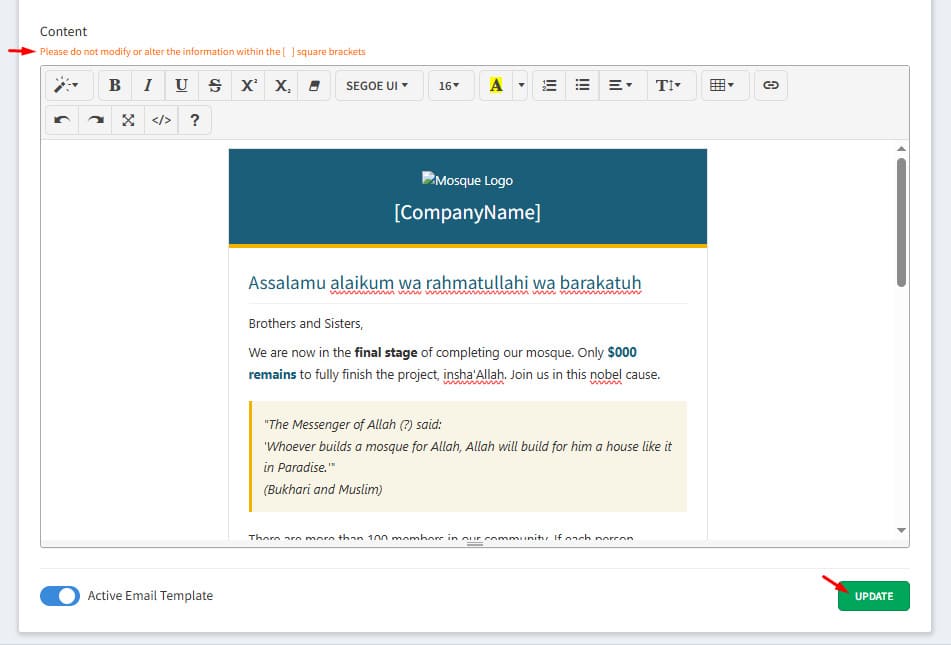Toggle italic formatting

[x=148, y=86]
